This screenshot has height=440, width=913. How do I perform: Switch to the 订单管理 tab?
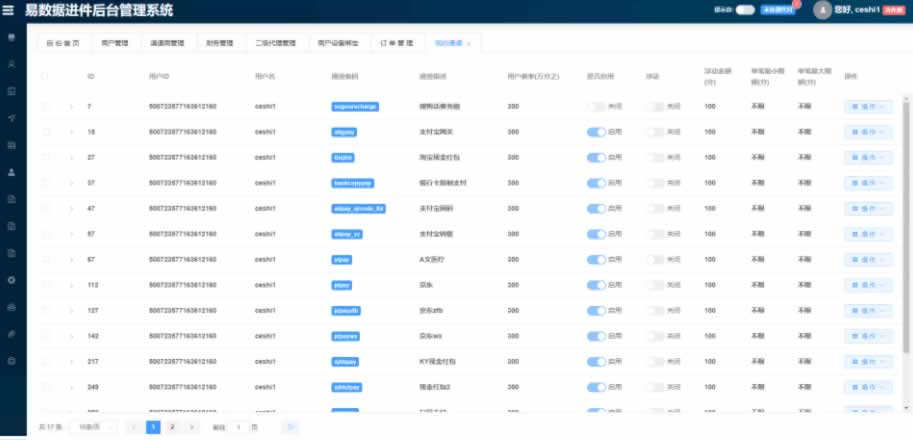tap(397, 44)
